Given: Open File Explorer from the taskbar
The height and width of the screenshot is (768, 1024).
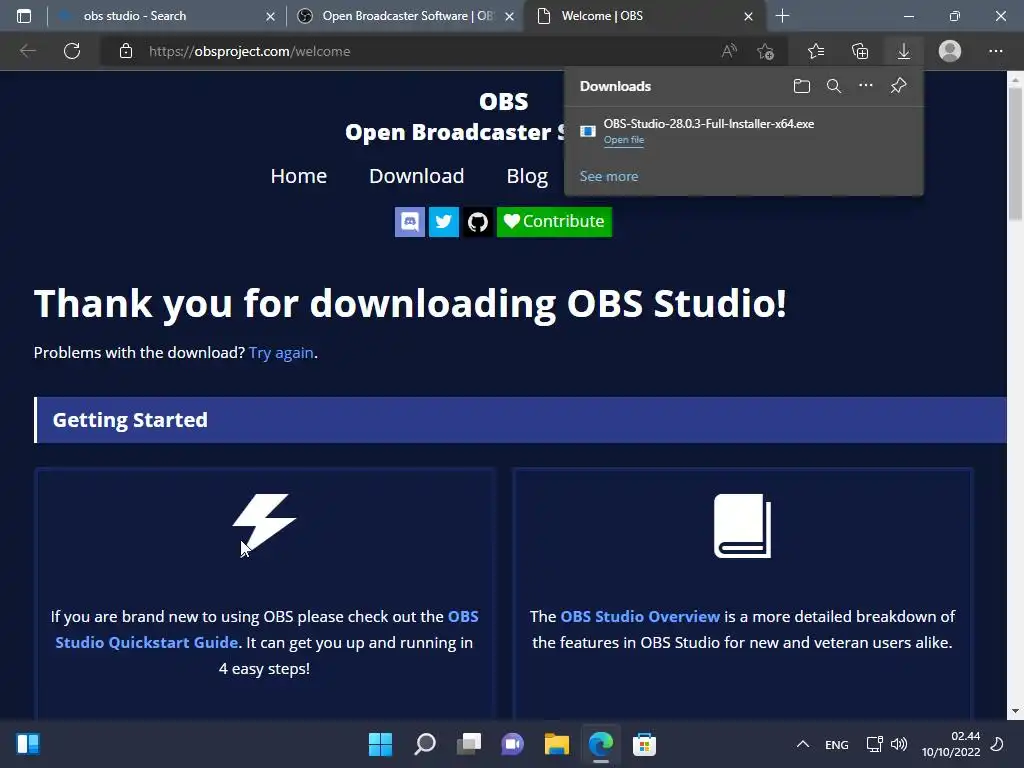Looking at the screenshot, I should tap(557, 744).
